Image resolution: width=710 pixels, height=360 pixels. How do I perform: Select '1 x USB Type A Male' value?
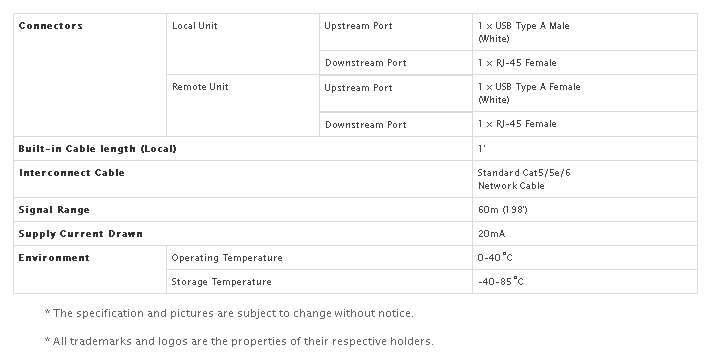523,32
